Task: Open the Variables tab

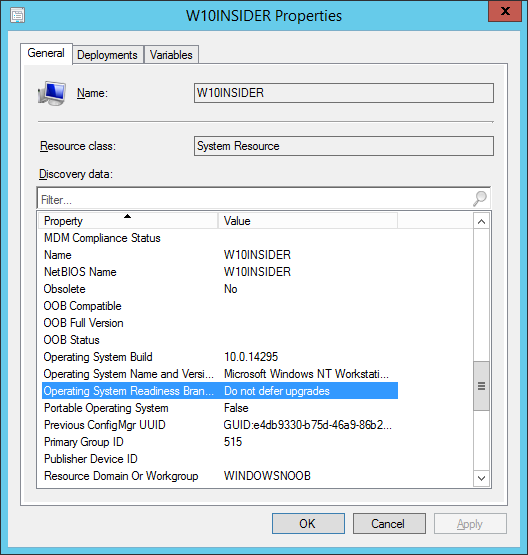Action: [x=171, y=55]
